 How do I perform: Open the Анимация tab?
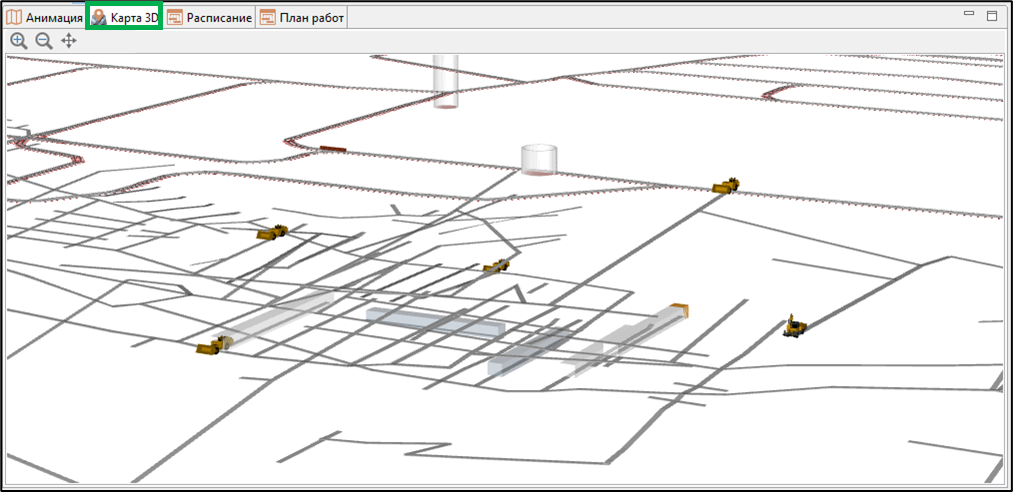pos(44,17)
